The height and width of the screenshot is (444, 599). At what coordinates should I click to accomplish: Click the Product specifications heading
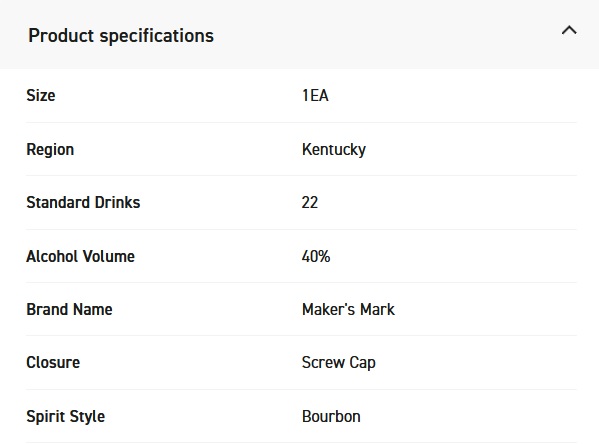[x=121, y=36]
